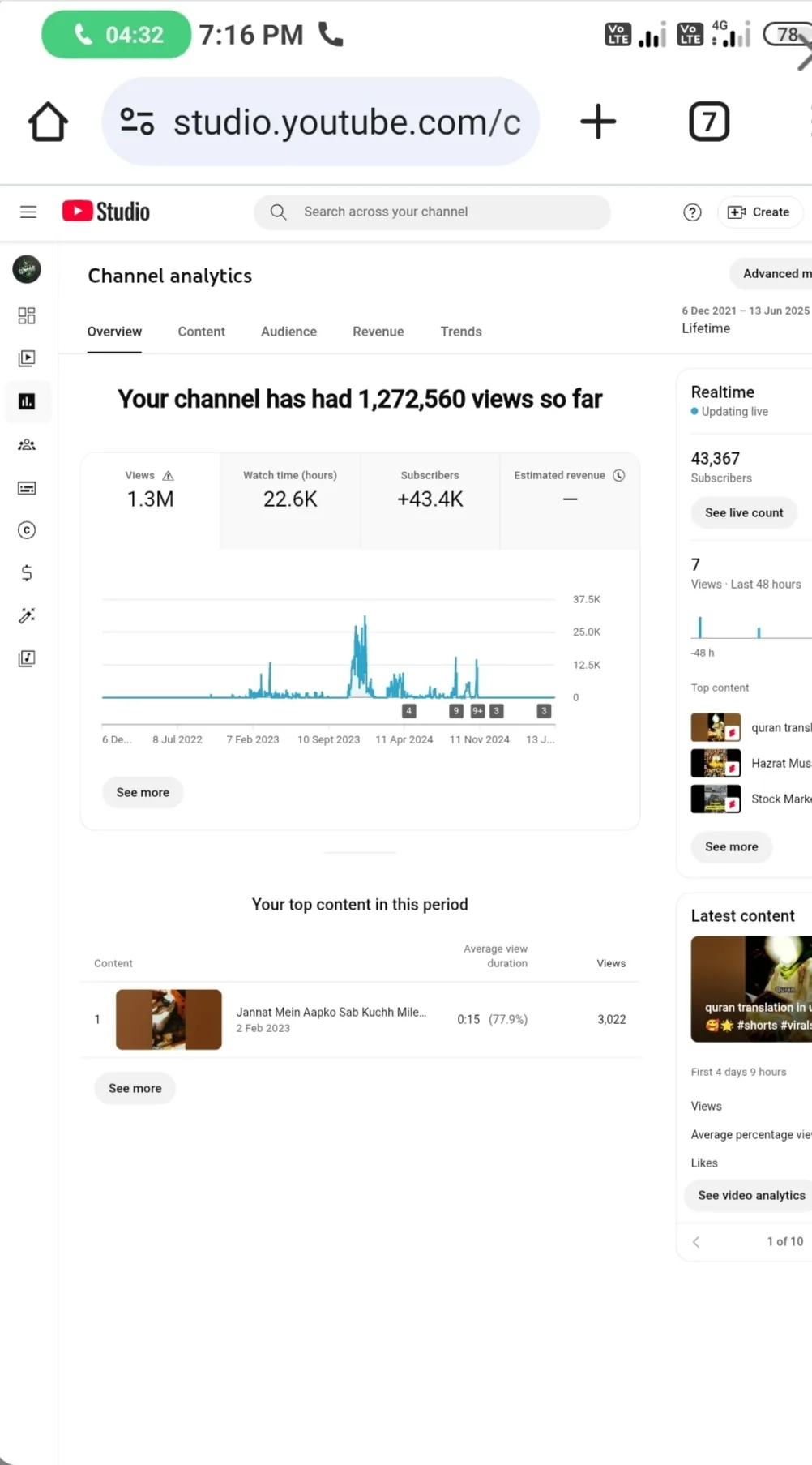Select the Views metric card
The width and height of the screenshot is (812, 1465).
(150, 501)
